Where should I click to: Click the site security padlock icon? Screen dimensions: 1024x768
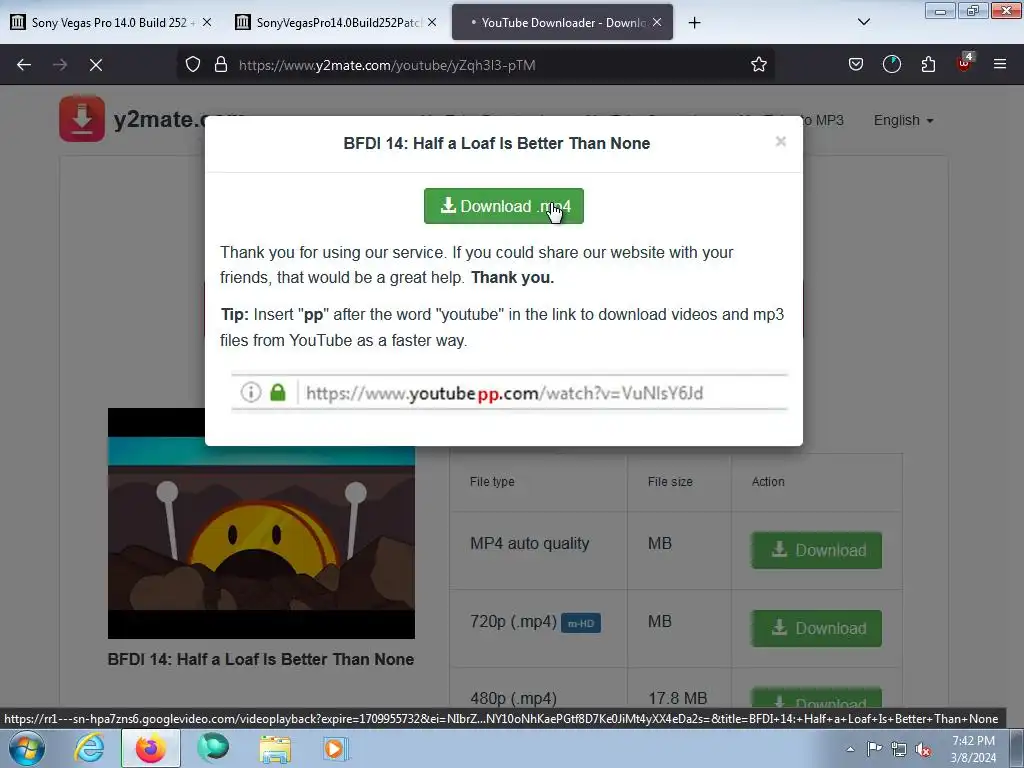click(221, 65)
